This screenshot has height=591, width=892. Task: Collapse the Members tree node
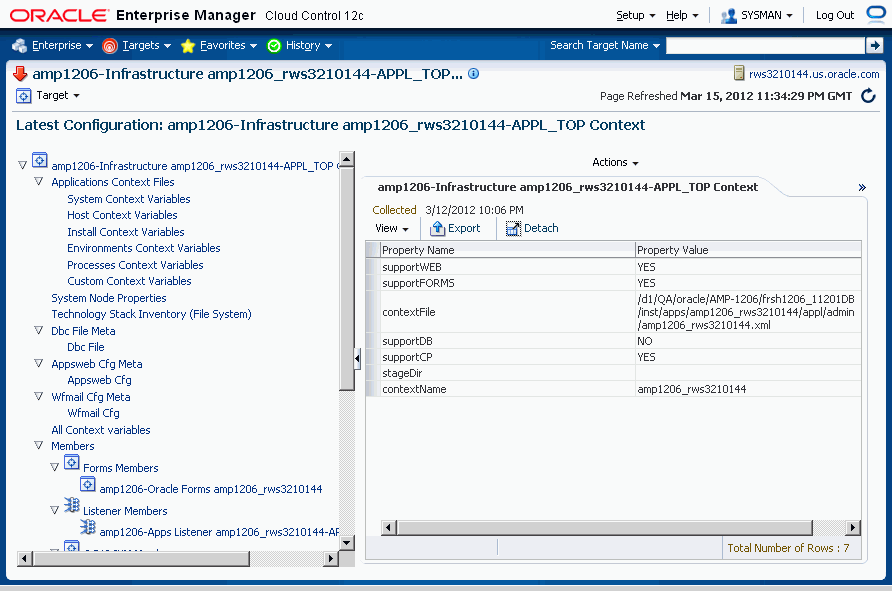[38, 445]
